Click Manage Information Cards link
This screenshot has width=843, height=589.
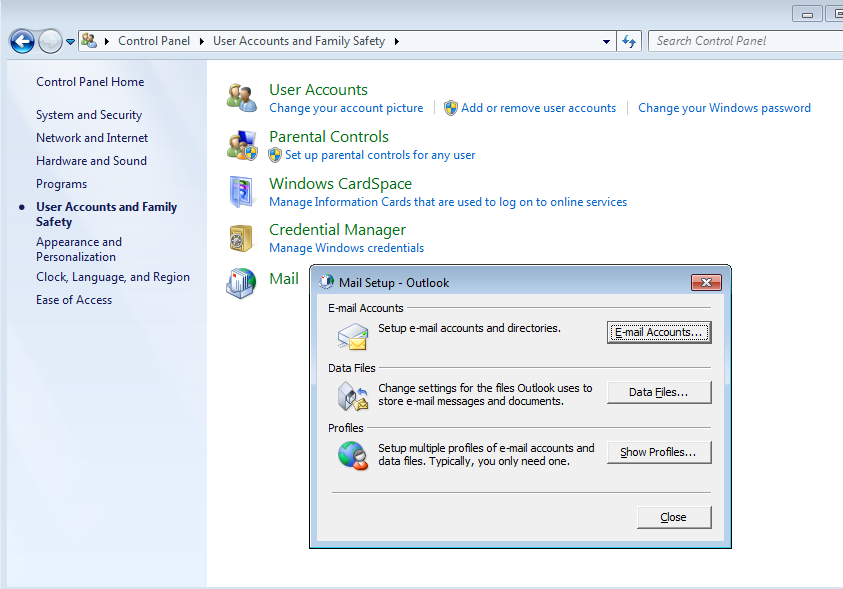448,202
